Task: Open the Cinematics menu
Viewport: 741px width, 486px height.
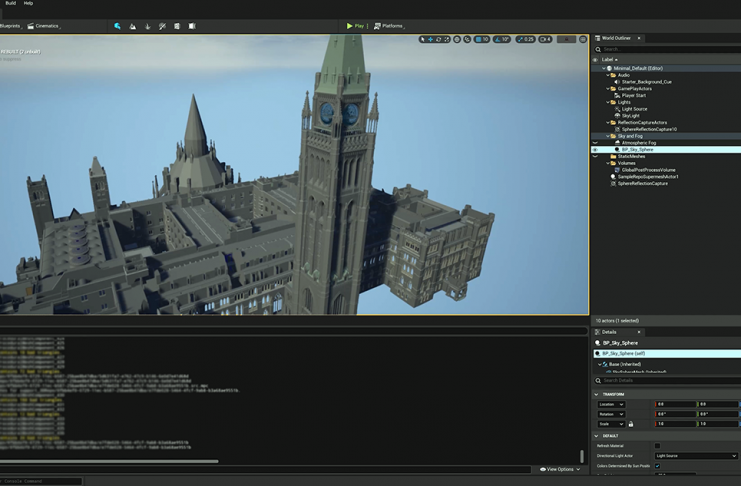Action: 46,26
